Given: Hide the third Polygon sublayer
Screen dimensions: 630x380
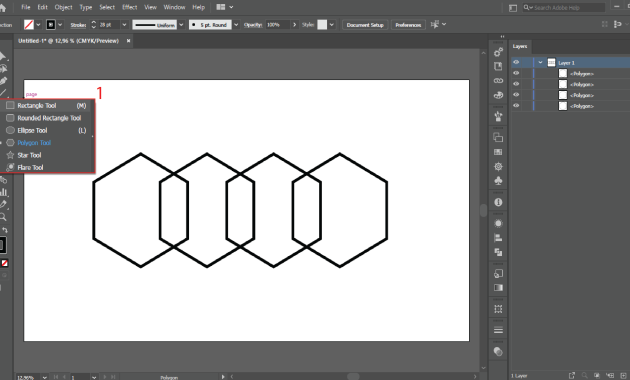Looking at the screenshot, I should (516, 95).
